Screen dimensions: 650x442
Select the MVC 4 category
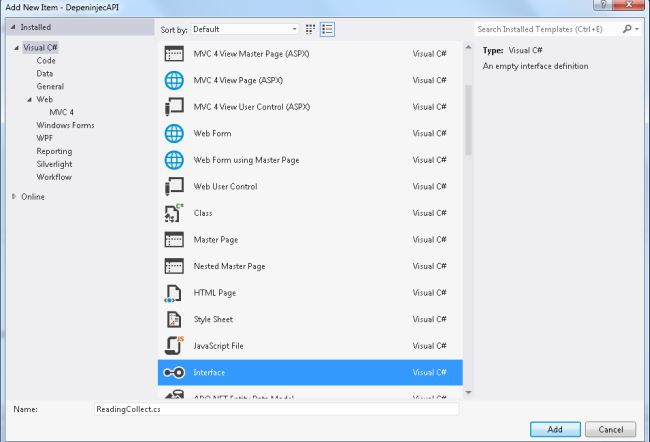(61, 112)
